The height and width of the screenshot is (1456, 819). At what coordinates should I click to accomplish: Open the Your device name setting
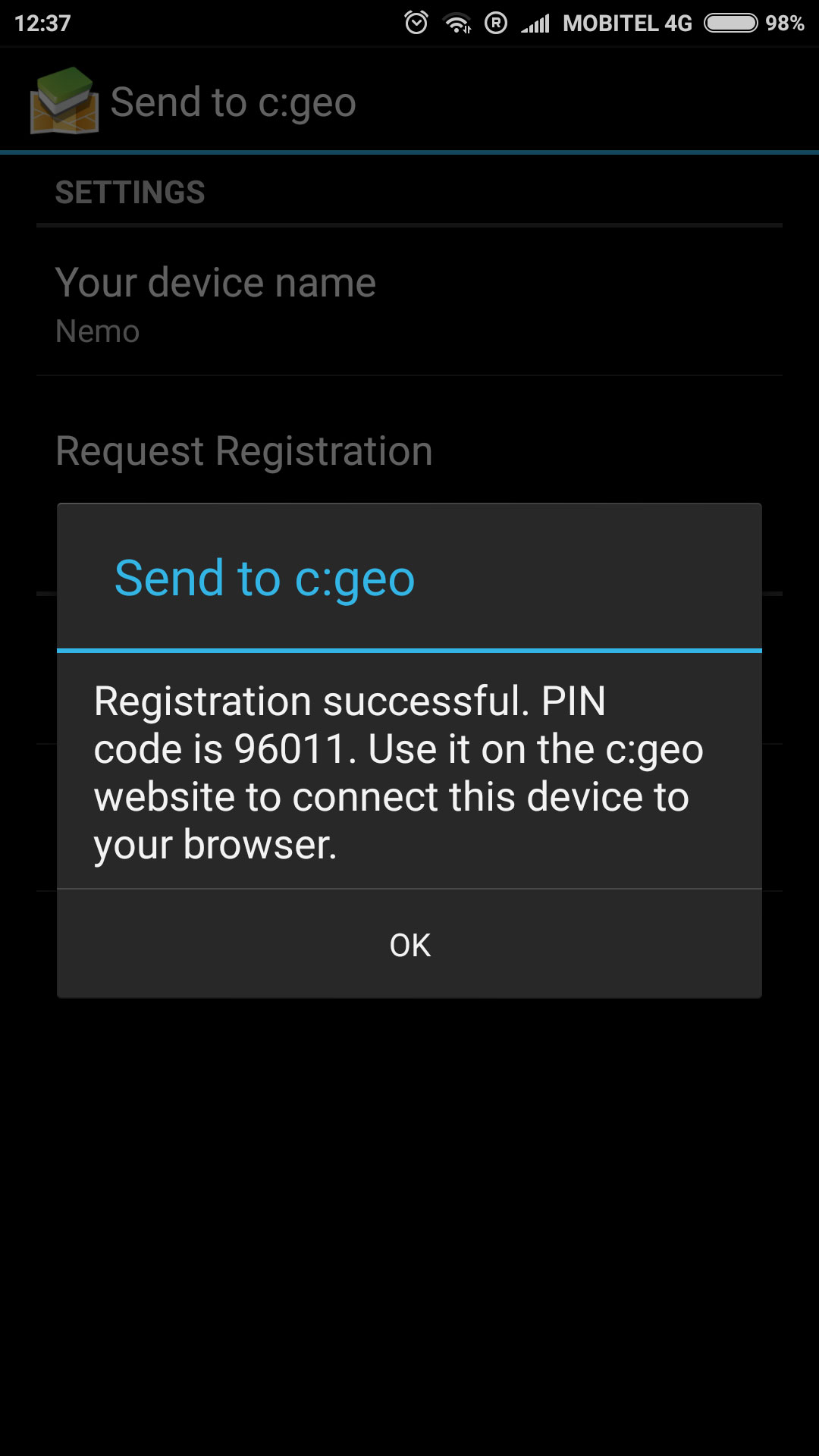click(x=409, y=303)
